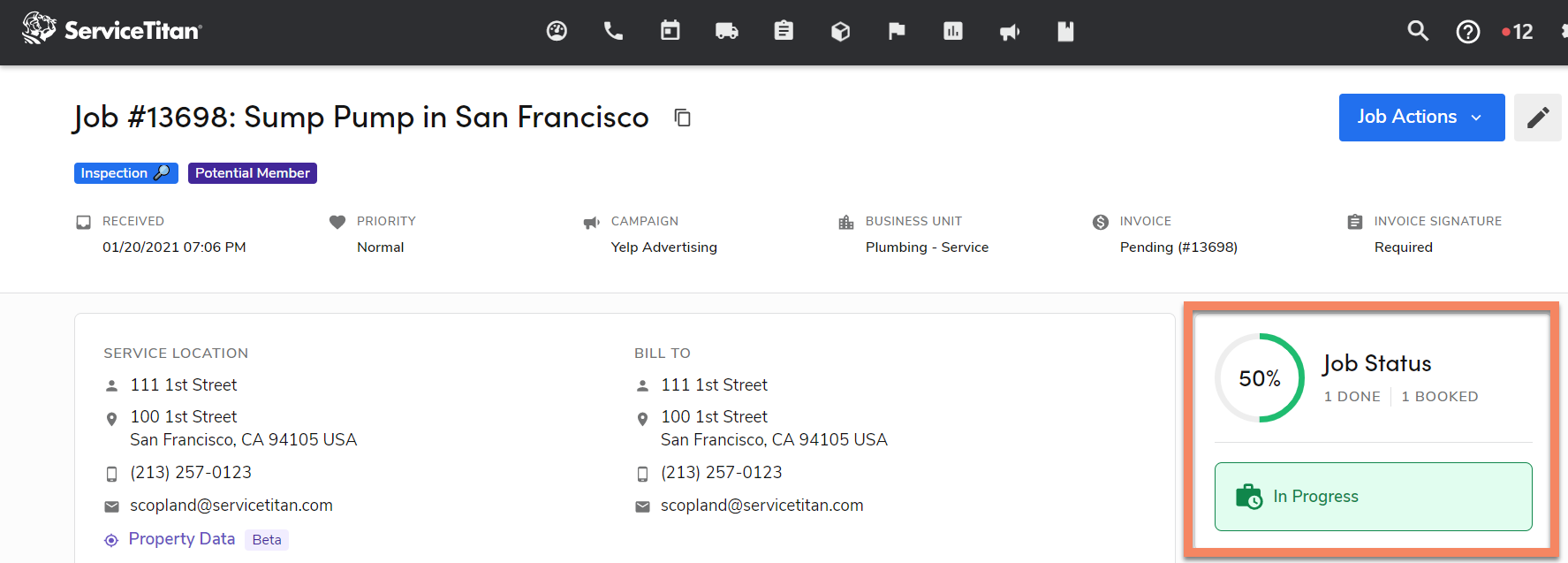Screen dimensions: 1568x563
Task: Expand the Job Actions dropdown
Action: point(1421,118)
